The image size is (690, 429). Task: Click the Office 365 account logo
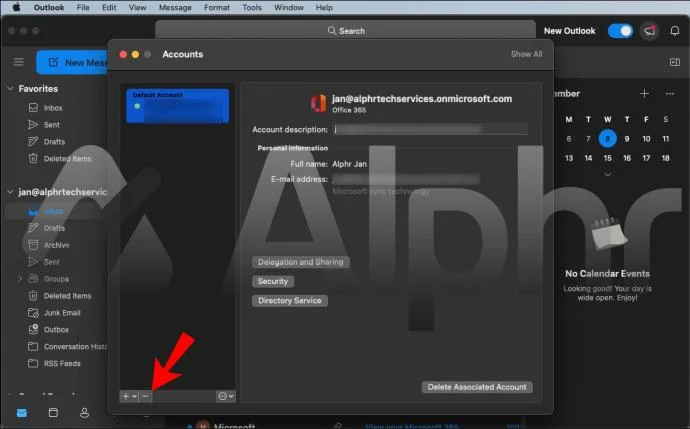pyautogui.click(x=318, y=103)
